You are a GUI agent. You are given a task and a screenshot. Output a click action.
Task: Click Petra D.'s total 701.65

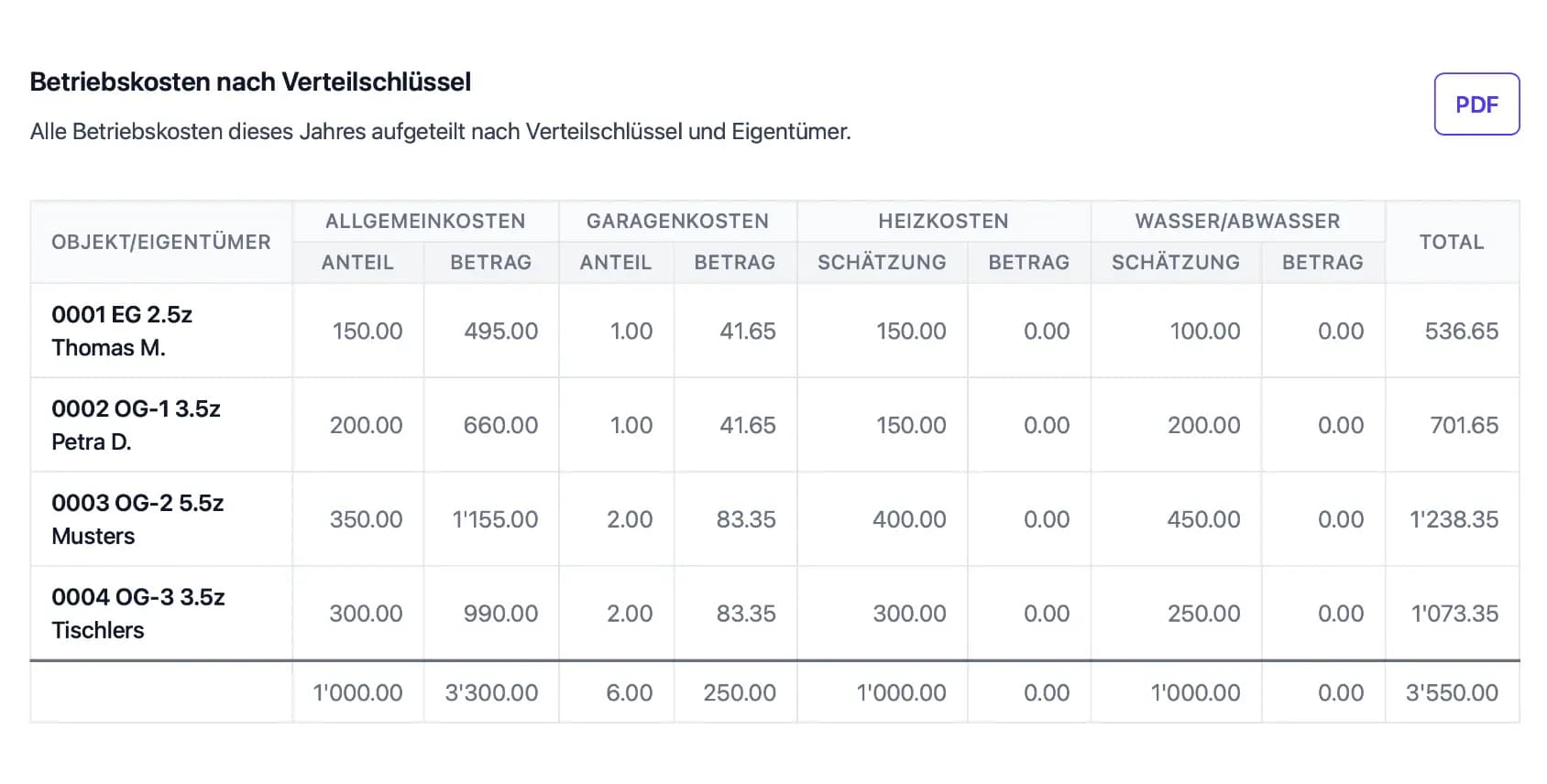1462,425
